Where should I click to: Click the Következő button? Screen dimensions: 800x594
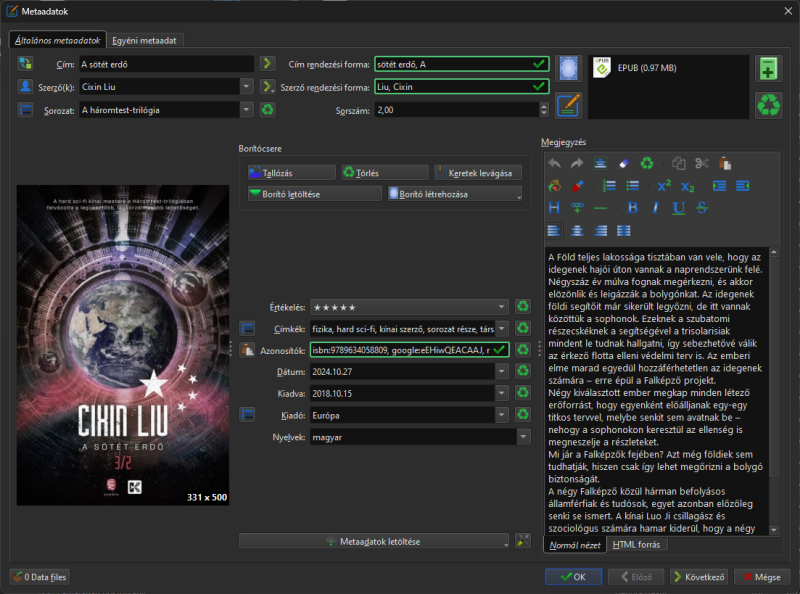coord(698,577)
